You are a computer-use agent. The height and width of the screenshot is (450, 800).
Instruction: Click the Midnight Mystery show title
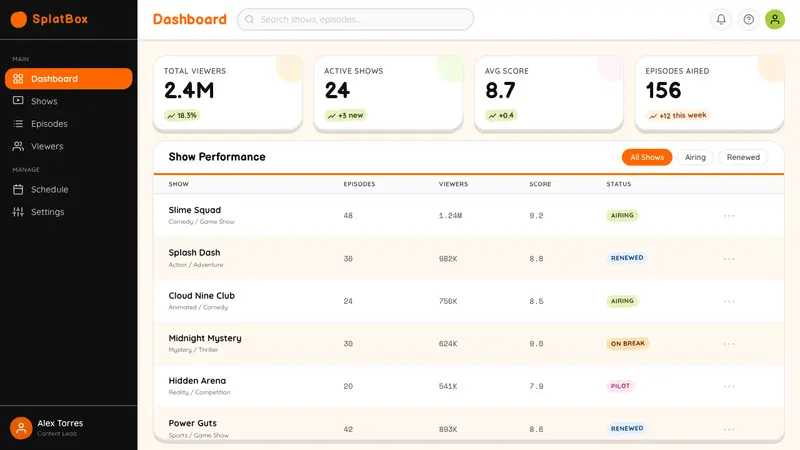click(205, 338)
